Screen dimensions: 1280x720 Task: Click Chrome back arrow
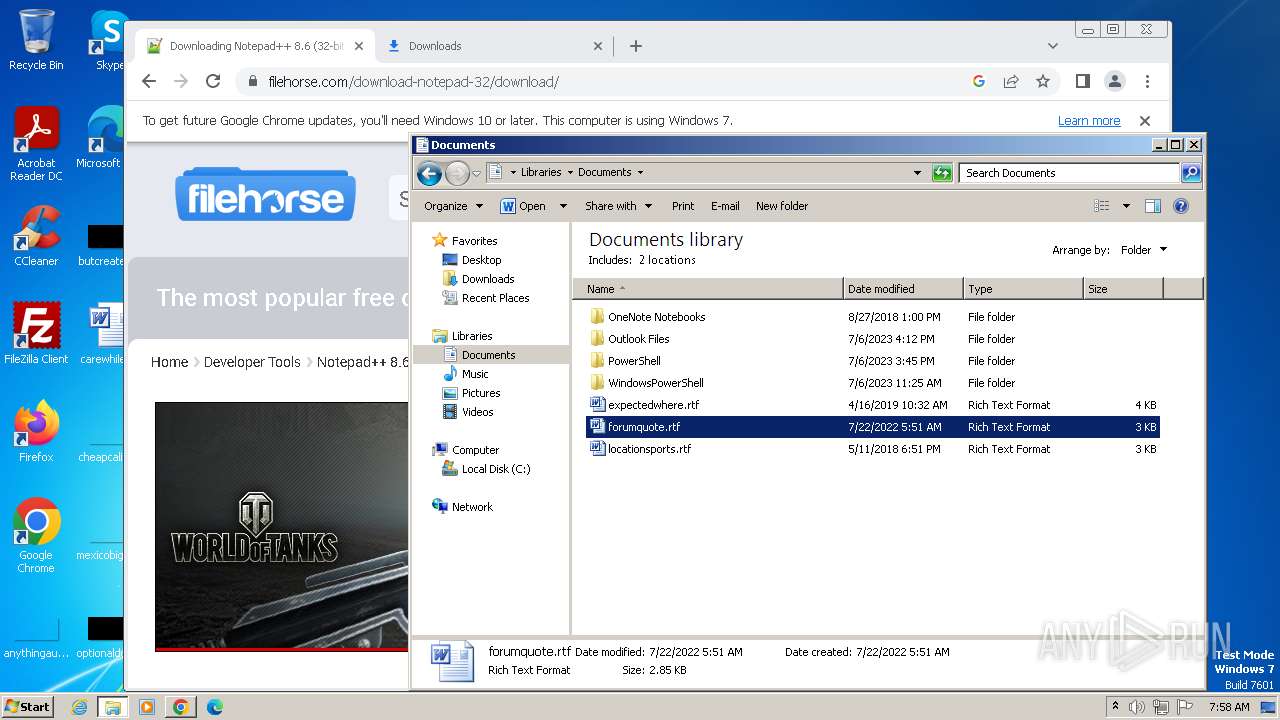149,81
